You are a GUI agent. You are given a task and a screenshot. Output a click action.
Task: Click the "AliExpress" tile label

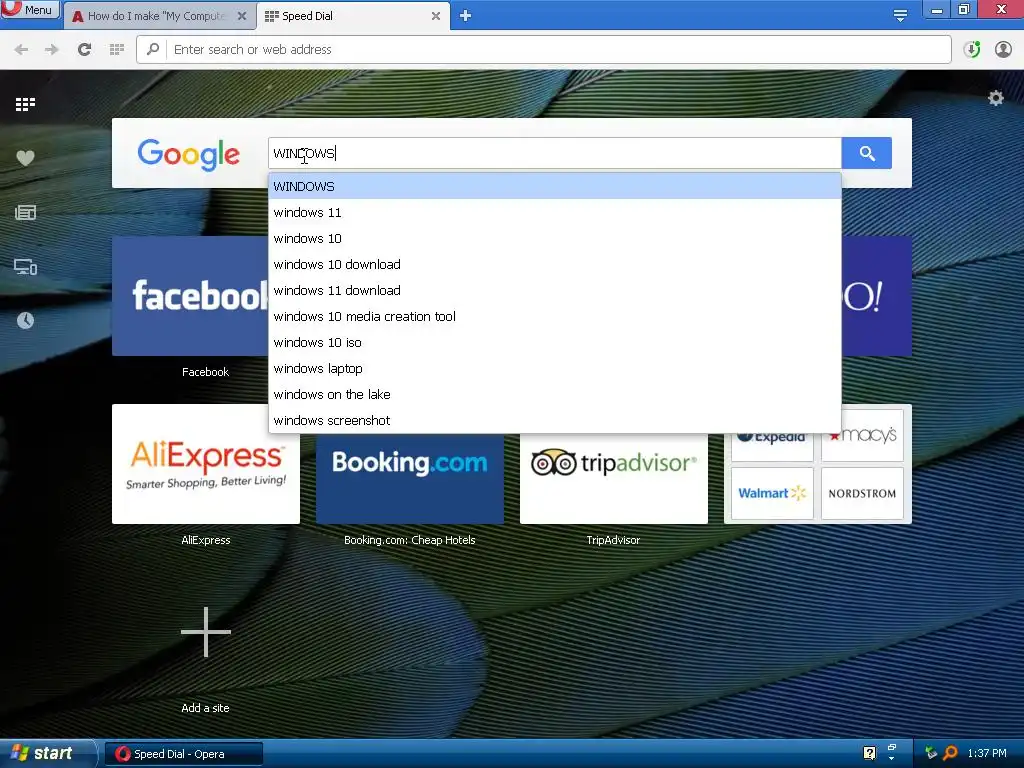(206, 540)
